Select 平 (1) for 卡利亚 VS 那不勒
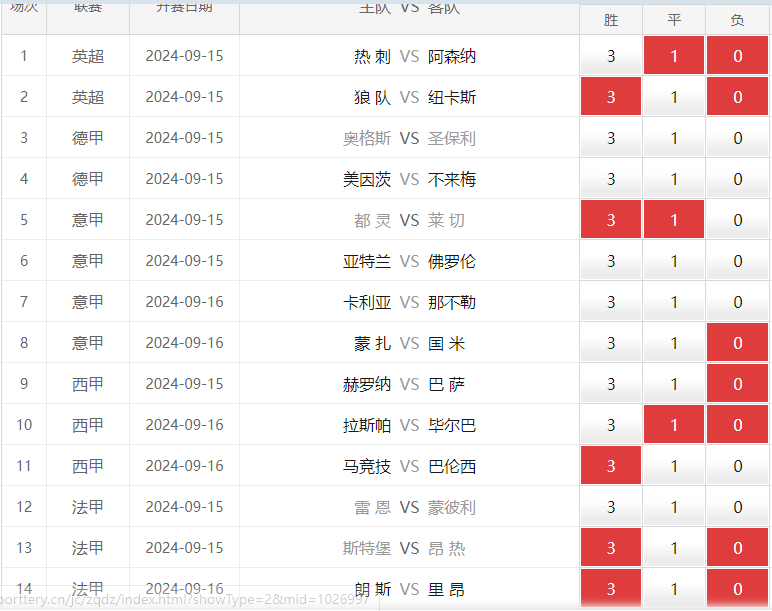Screen dimensions: 772x611 [x=674, y=302]
